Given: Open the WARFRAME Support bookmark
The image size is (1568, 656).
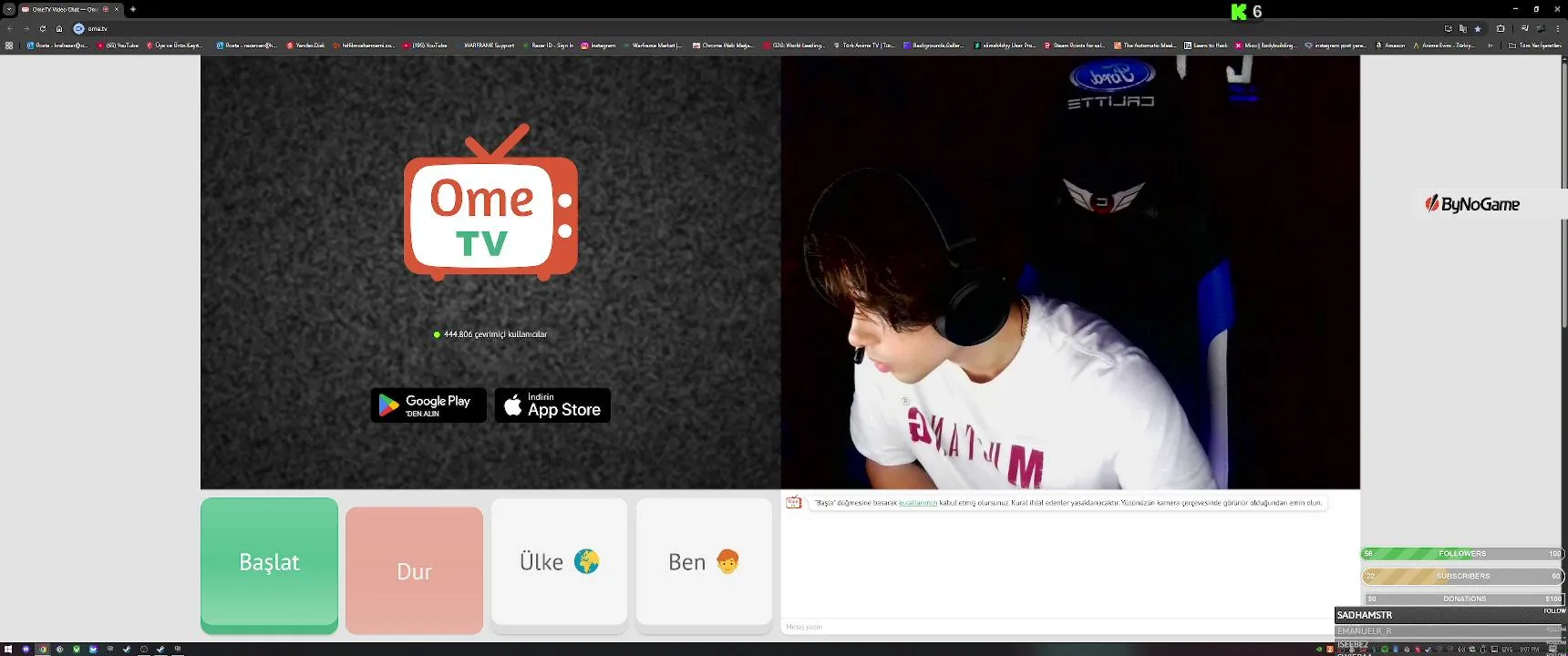Looking at the screenshot, I should tap(485, 46).
